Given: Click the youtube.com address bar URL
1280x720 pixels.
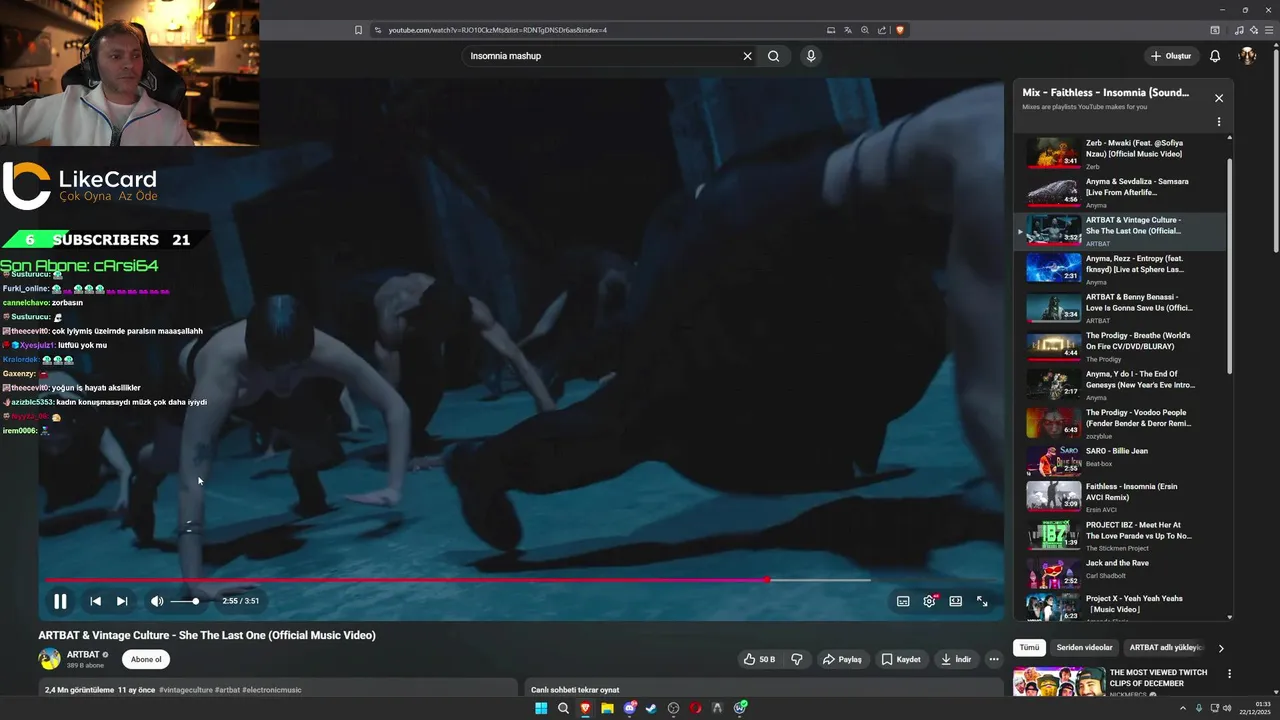Looking at the screenshot, I should tap(497, 30).
